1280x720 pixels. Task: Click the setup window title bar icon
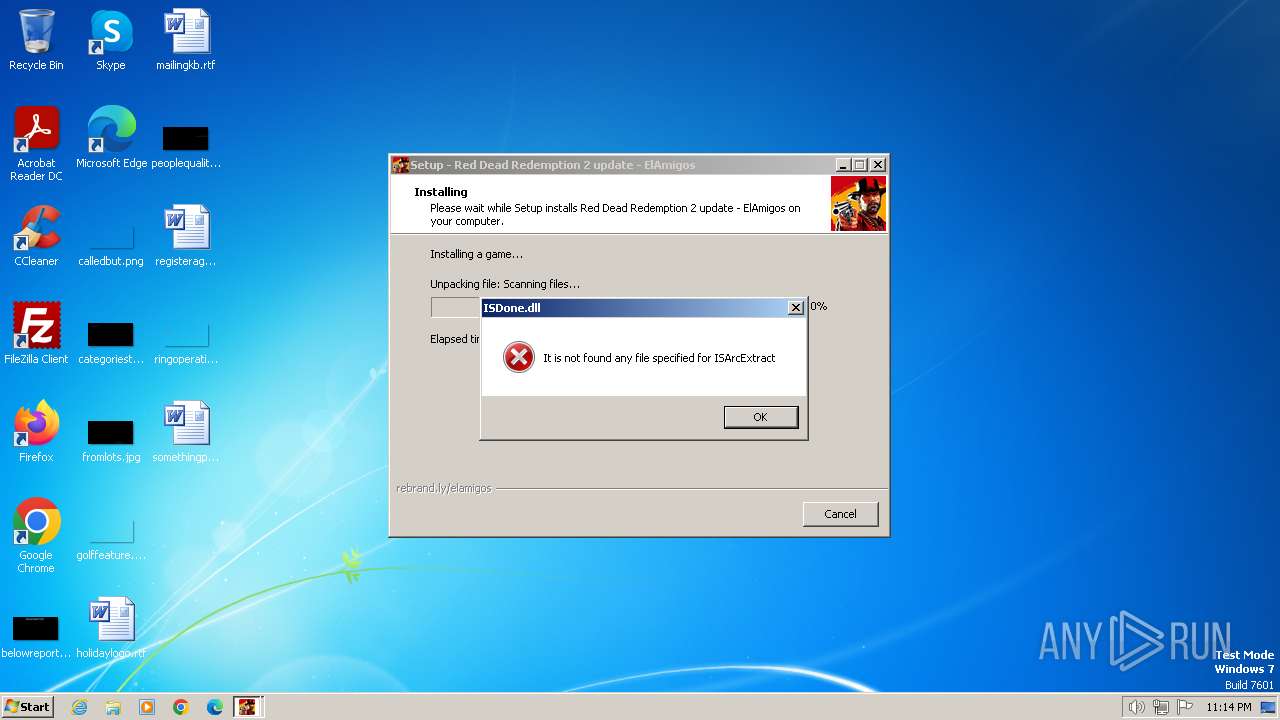click(401, 165)
